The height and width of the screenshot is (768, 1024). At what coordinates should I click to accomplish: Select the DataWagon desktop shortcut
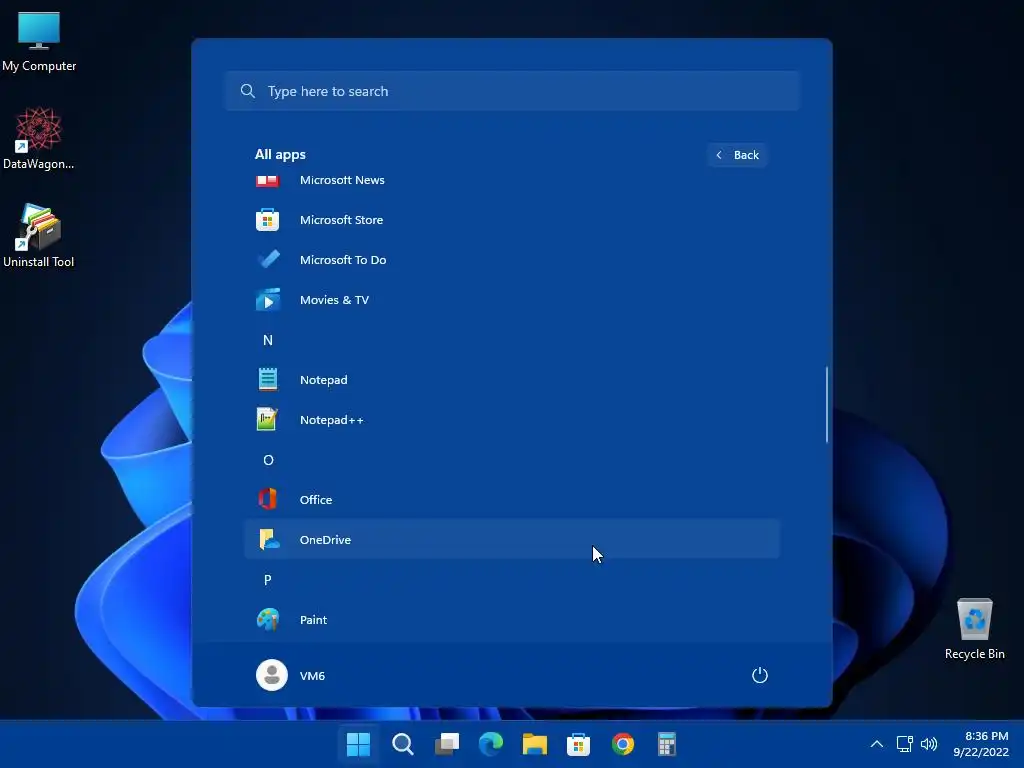(39, 138)
